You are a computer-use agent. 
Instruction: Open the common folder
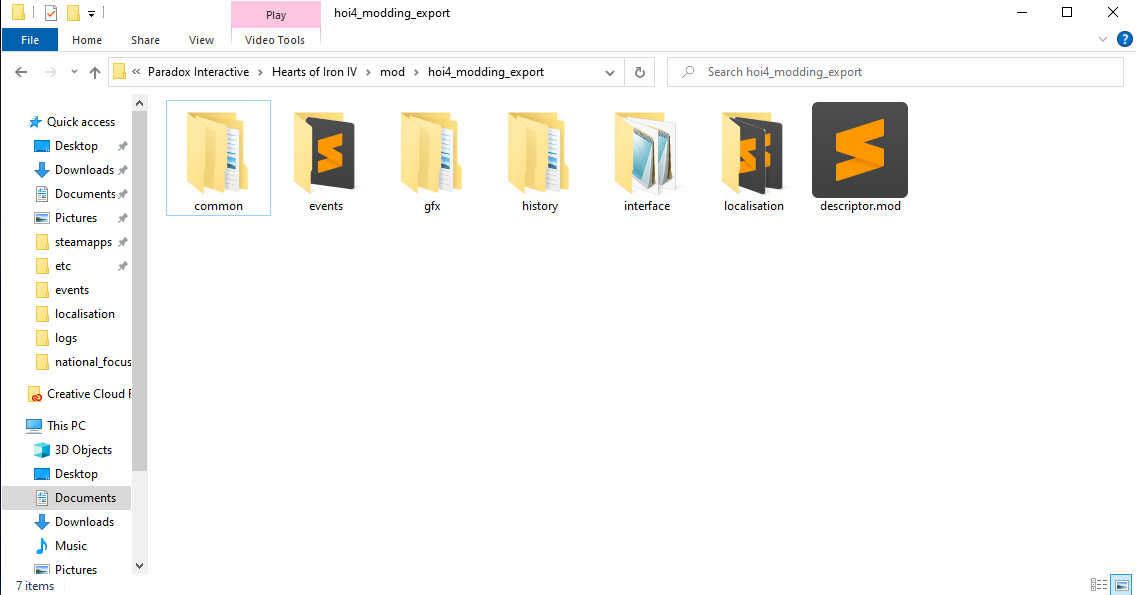[x=218, y=153]
